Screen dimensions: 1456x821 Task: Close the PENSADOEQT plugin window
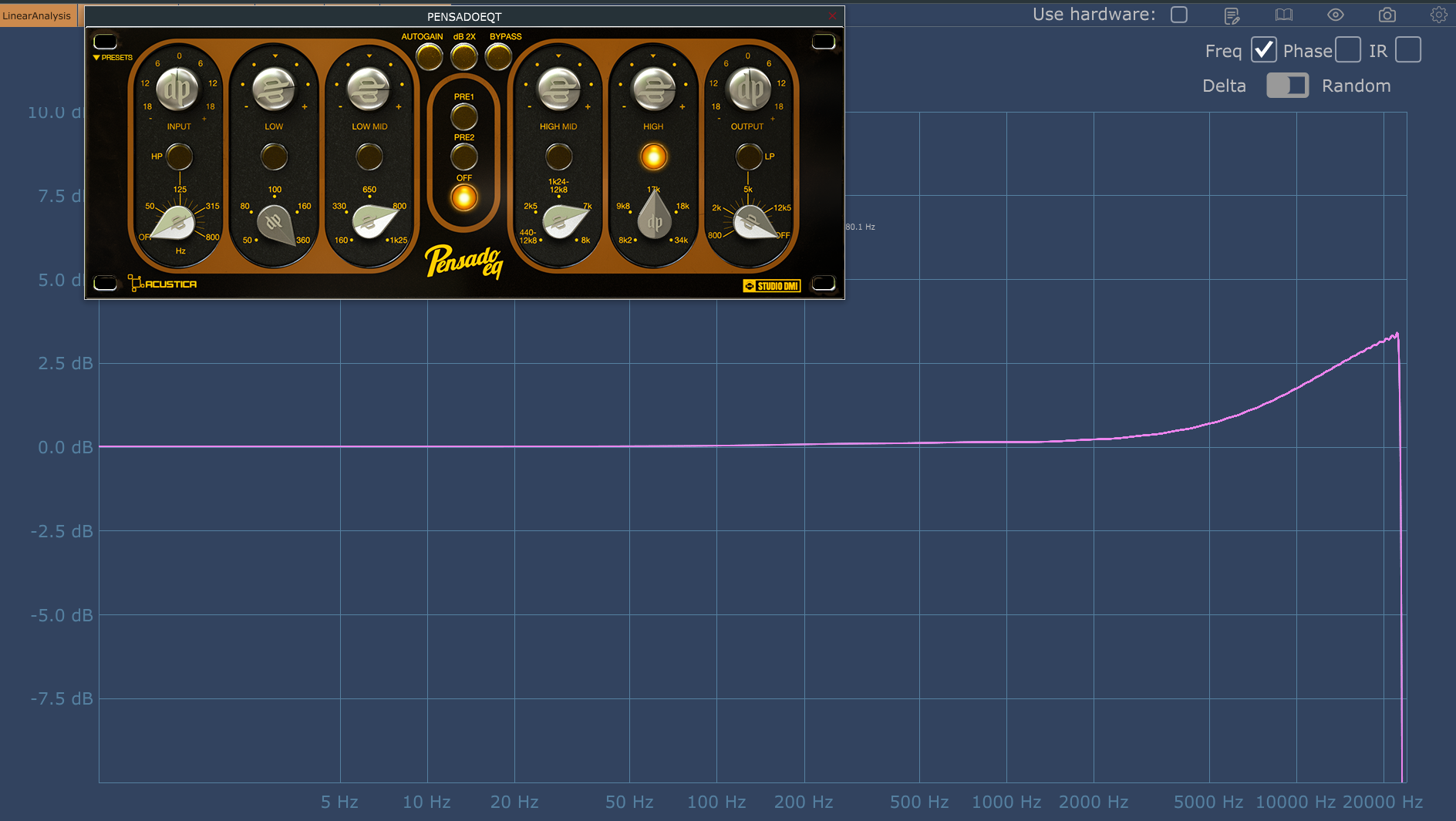[832, 16]
